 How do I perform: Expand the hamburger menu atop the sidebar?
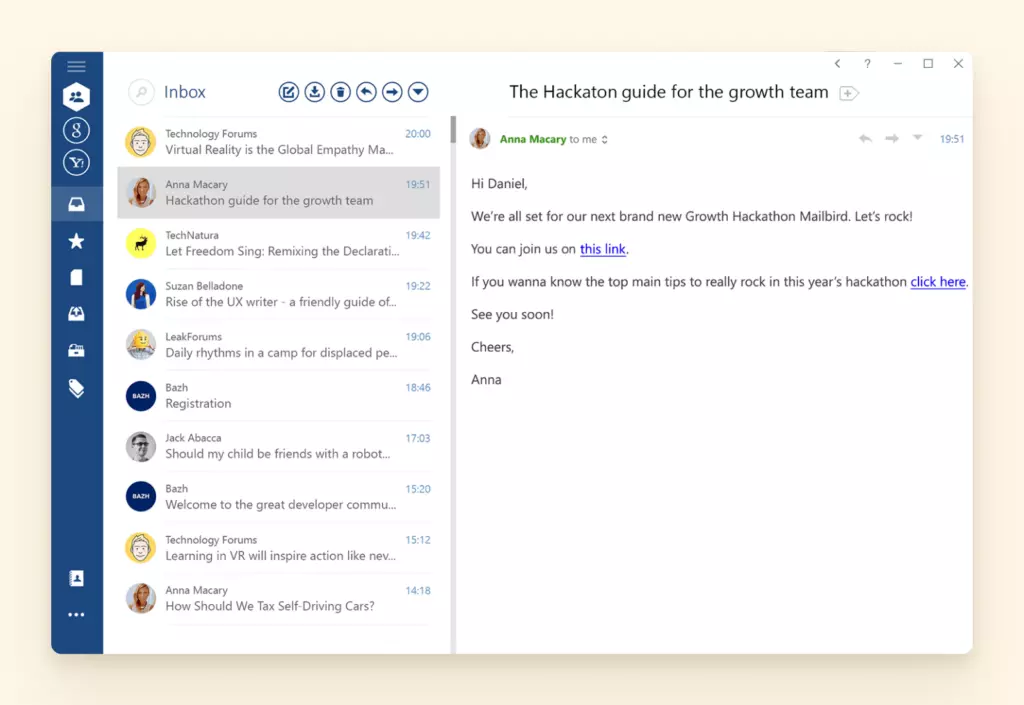click(x=77, y=67)
